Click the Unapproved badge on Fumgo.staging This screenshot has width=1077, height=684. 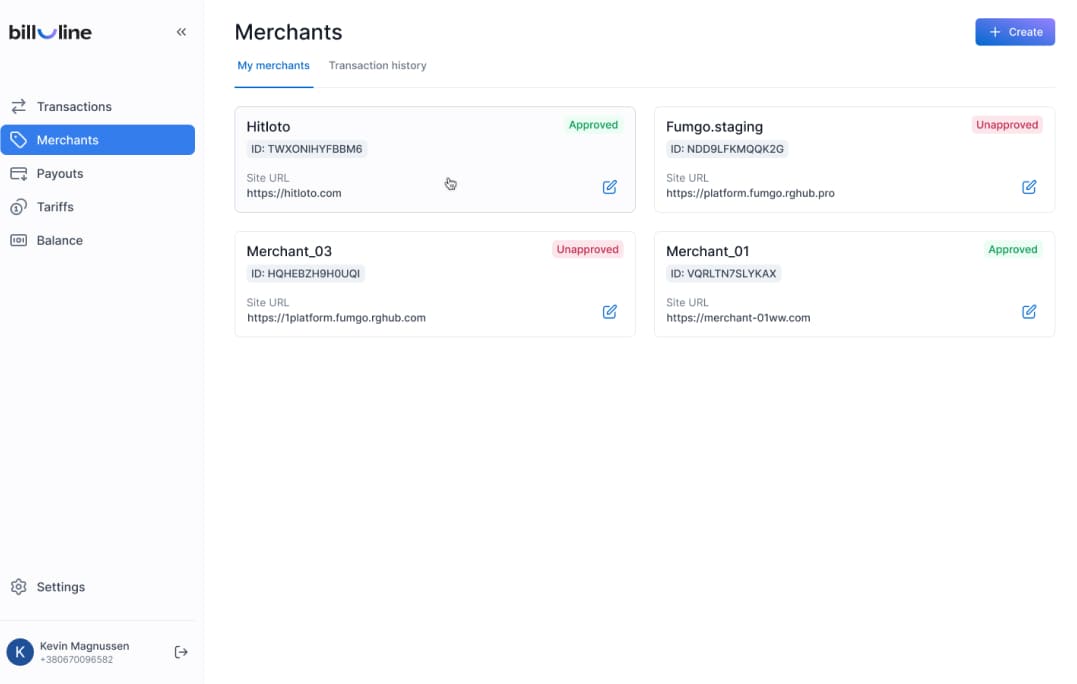1007,125
